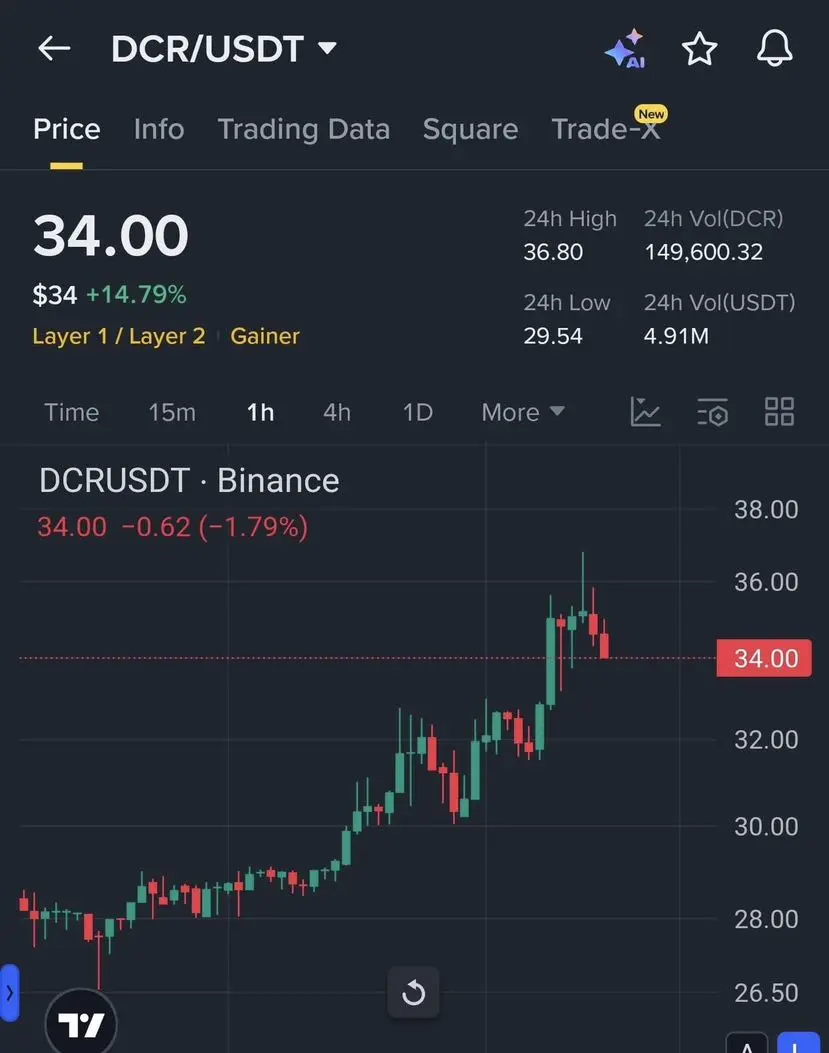
Task: Go back using the left arrow
Action: [x=54, y=48]
